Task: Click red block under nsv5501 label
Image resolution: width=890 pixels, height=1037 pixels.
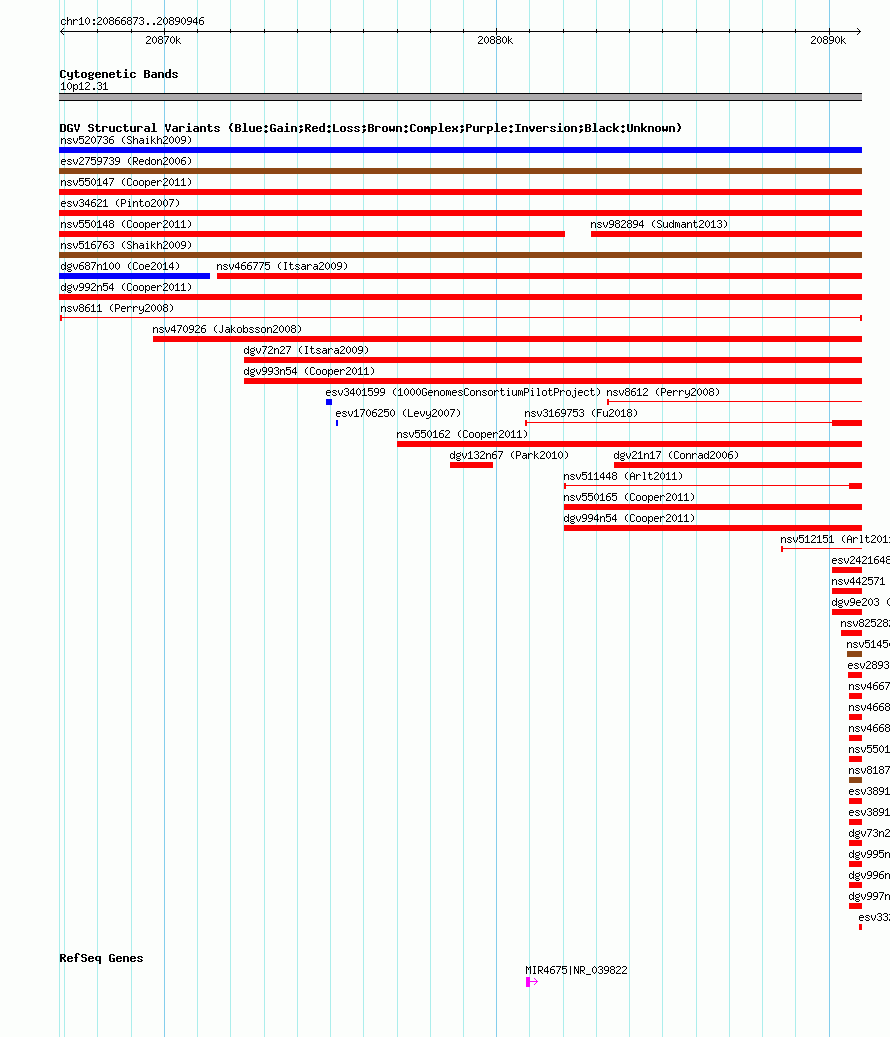Action: click(x=855, y=759)
